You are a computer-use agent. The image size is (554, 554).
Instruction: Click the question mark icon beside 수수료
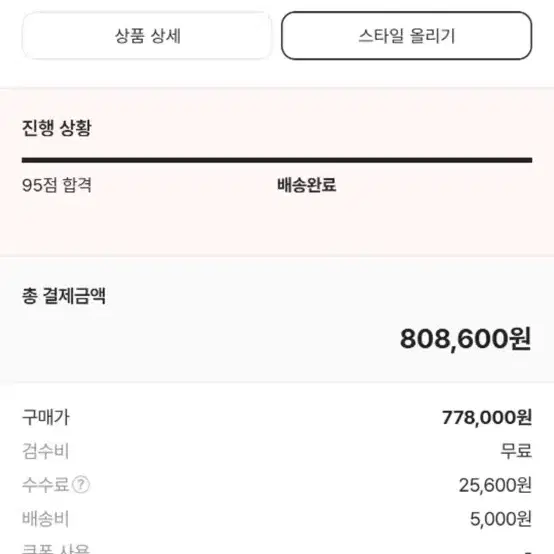click(x=81, y=485)
